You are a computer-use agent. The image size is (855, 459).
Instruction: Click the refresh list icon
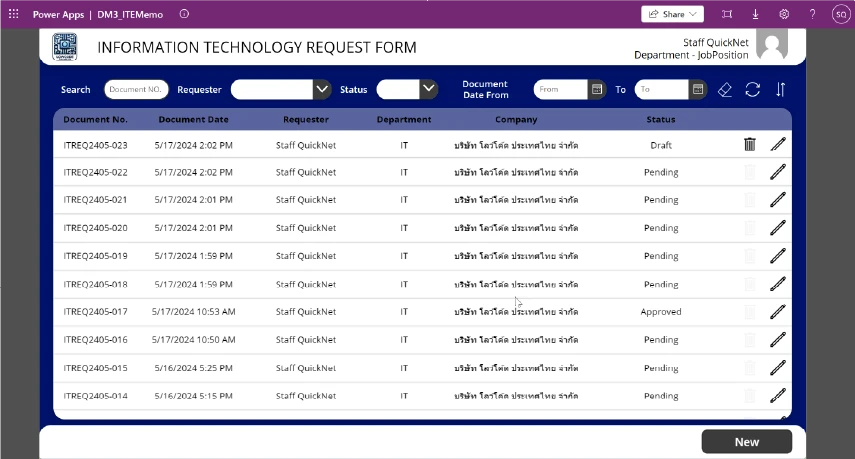click(753, 89)
